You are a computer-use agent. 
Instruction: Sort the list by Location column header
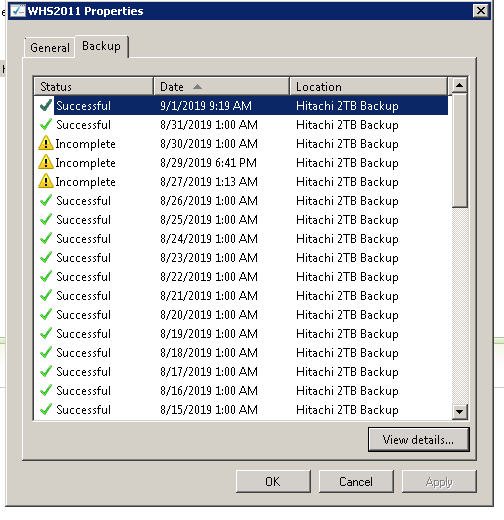368,87
